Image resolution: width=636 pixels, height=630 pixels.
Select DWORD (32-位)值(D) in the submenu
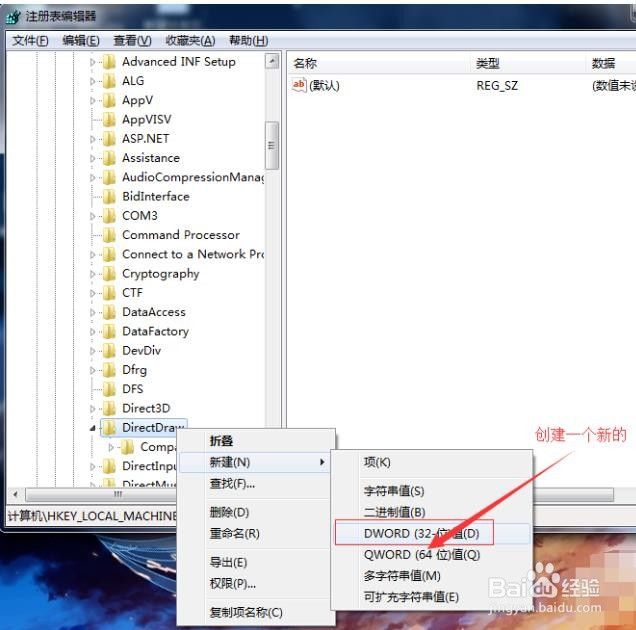click(432, 533)
